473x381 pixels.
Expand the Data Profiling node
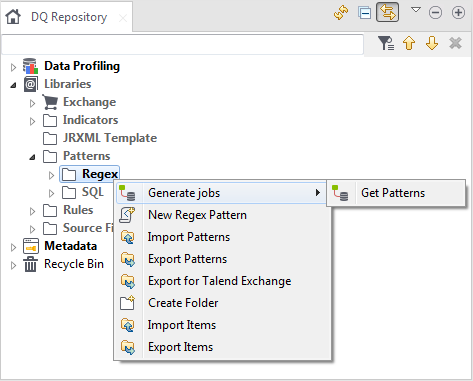[13, 67]
